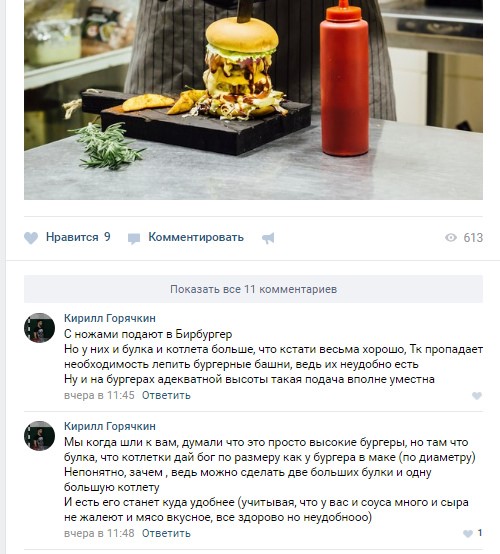Like the comment posted at 11:48
Viewport: 500px width, 554px height.
468,534
